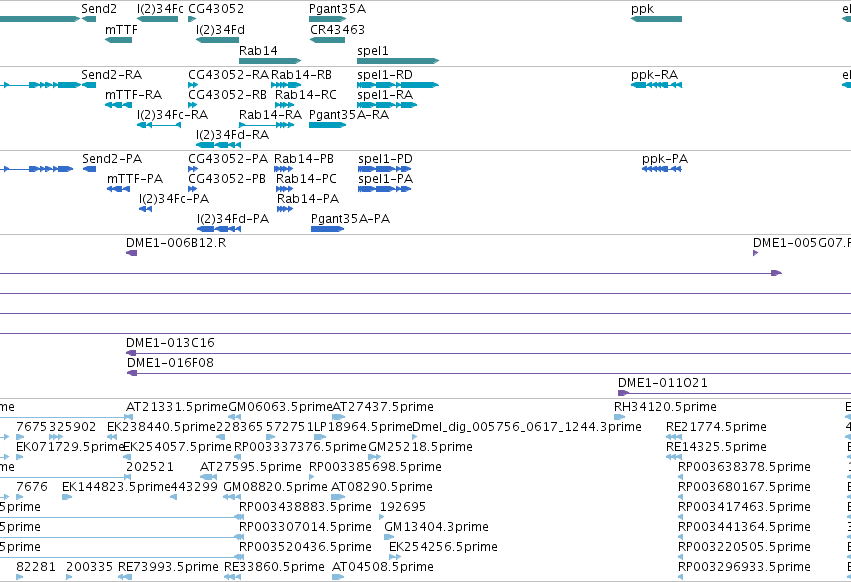Select the CG43052-PA protein label

pyautogui.click(x=228, y=159)
